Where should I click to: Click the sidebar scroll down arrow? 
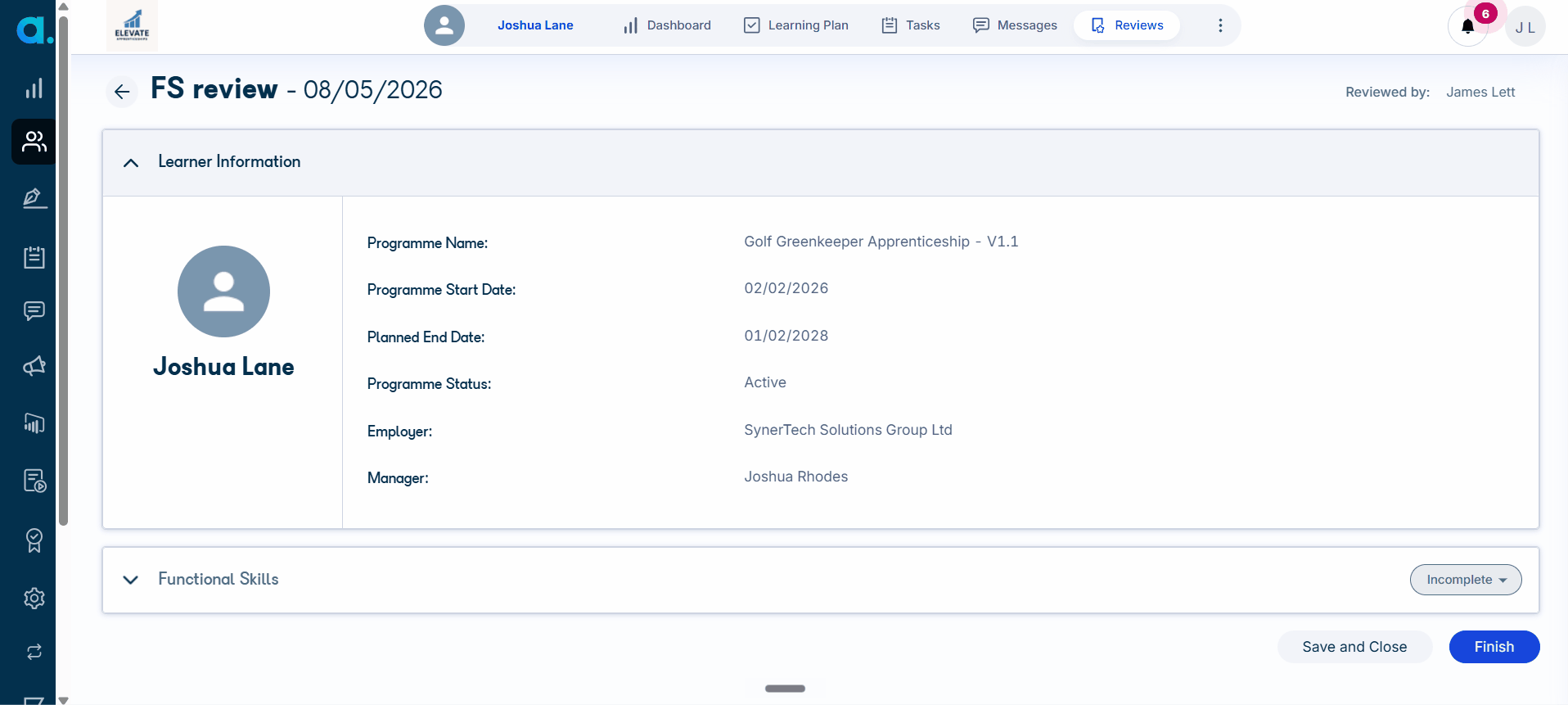tap(64, 699)
